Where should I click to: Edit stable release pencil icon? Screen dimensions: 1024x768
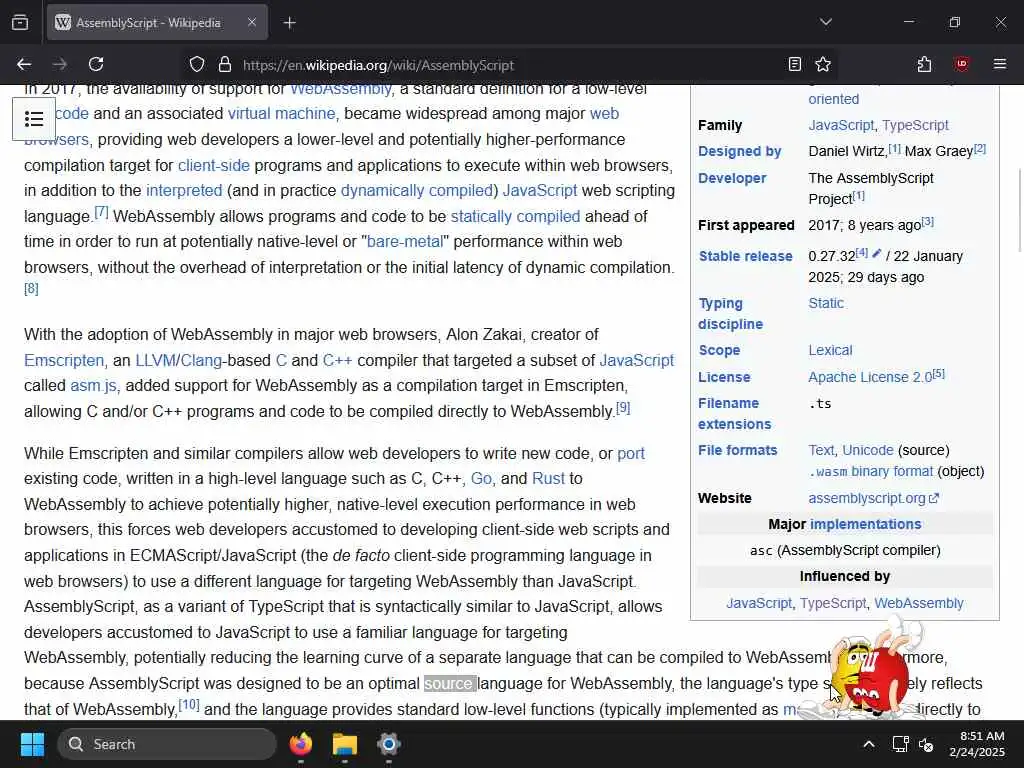(x=876, y=253)
